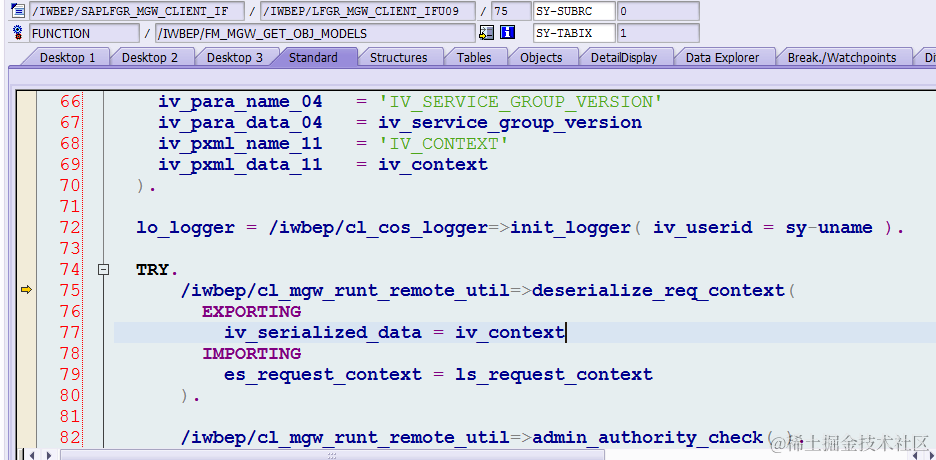Click line number 75 in the gutter
This screenshot has width=936, height=460.
(70, 291)
